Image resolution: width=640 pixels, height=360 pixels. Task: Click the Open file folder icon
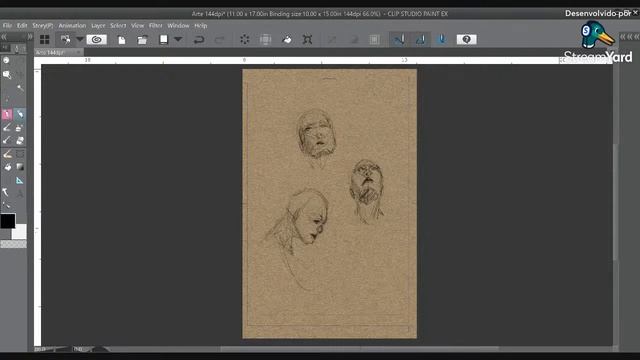(142, 39)
